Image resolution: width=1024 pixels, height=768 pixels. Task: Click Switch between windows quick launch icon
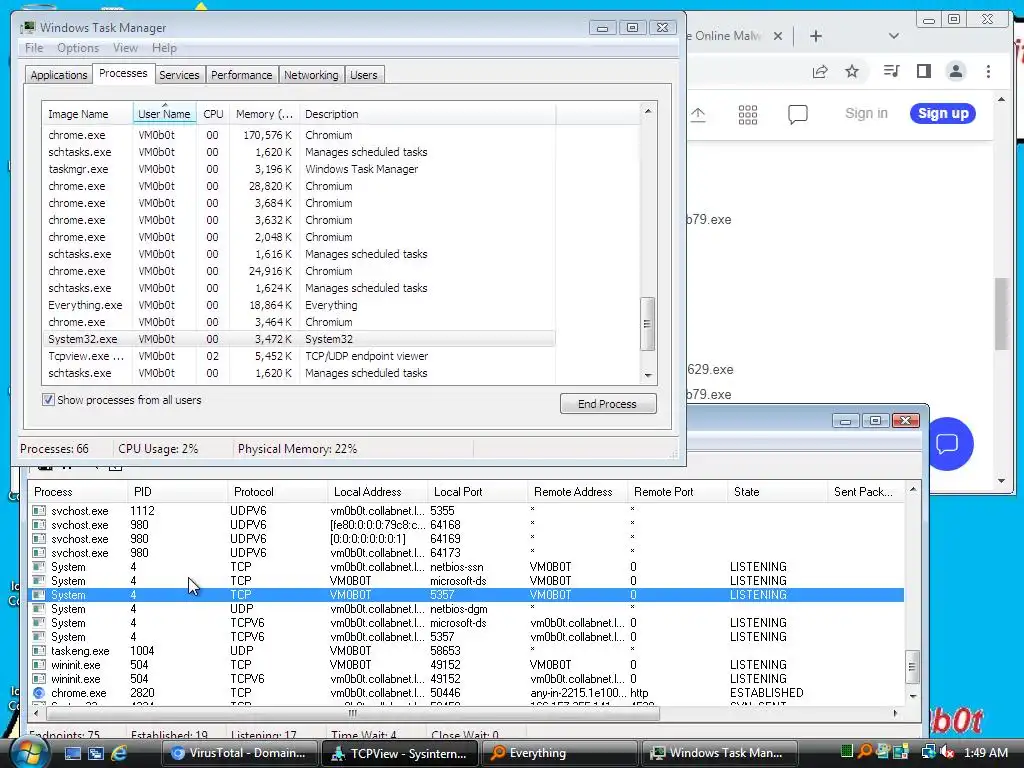96,753
